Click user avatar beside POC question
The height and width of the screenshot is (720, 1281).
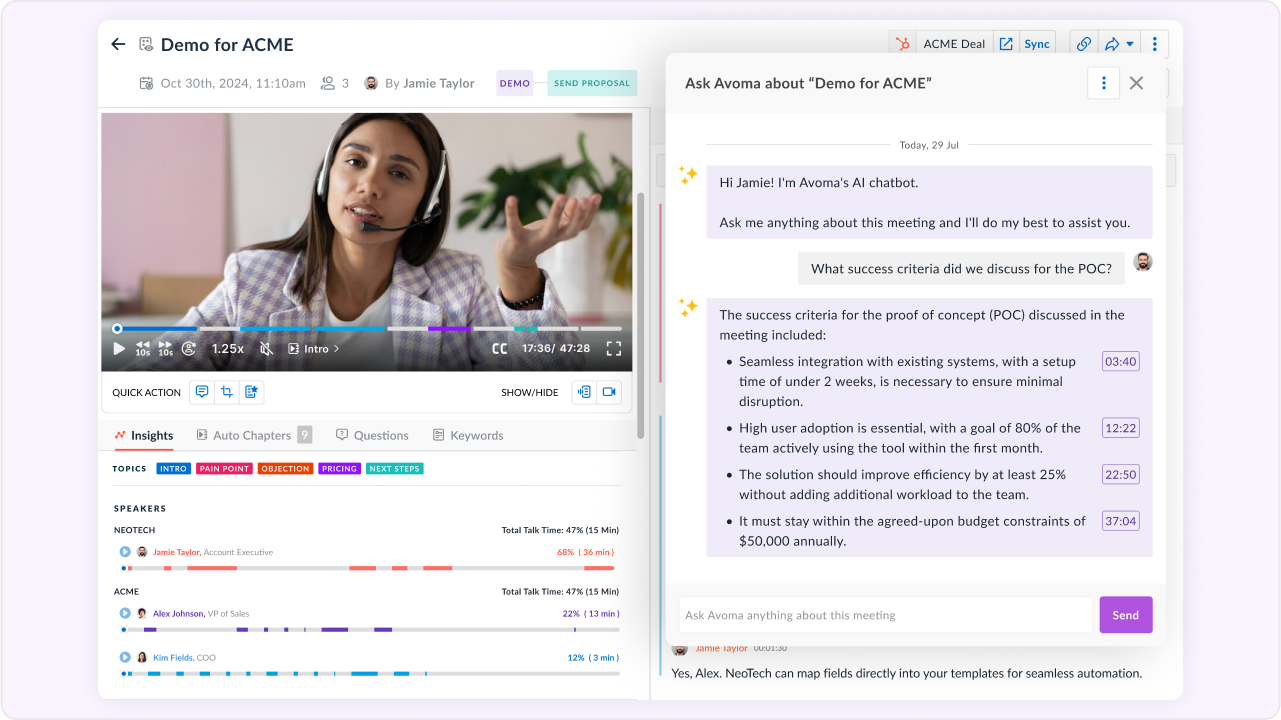click(x=1143, y=262)
